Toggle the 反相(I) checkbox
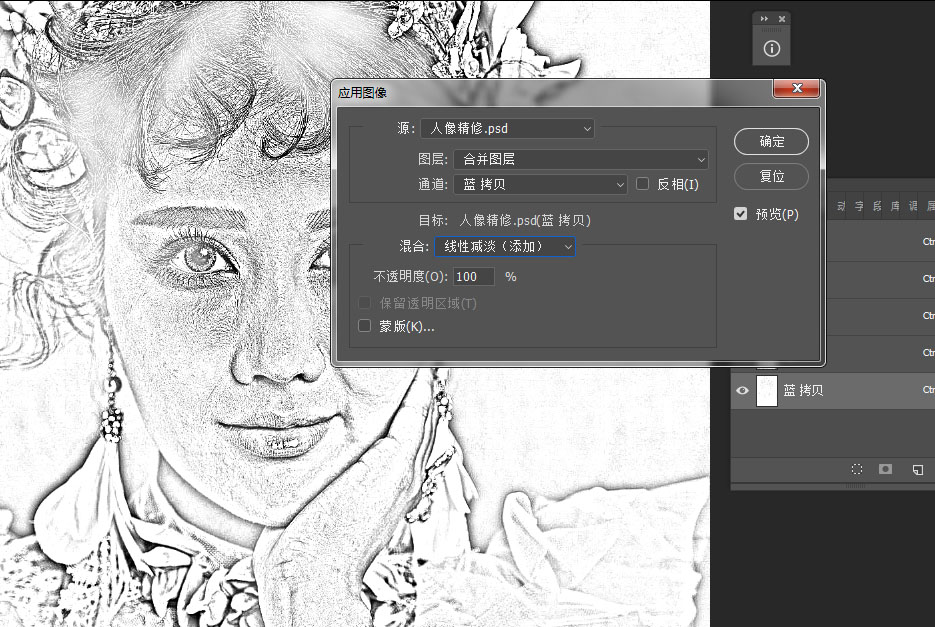 pyautogui.click(x=642, y=184)
